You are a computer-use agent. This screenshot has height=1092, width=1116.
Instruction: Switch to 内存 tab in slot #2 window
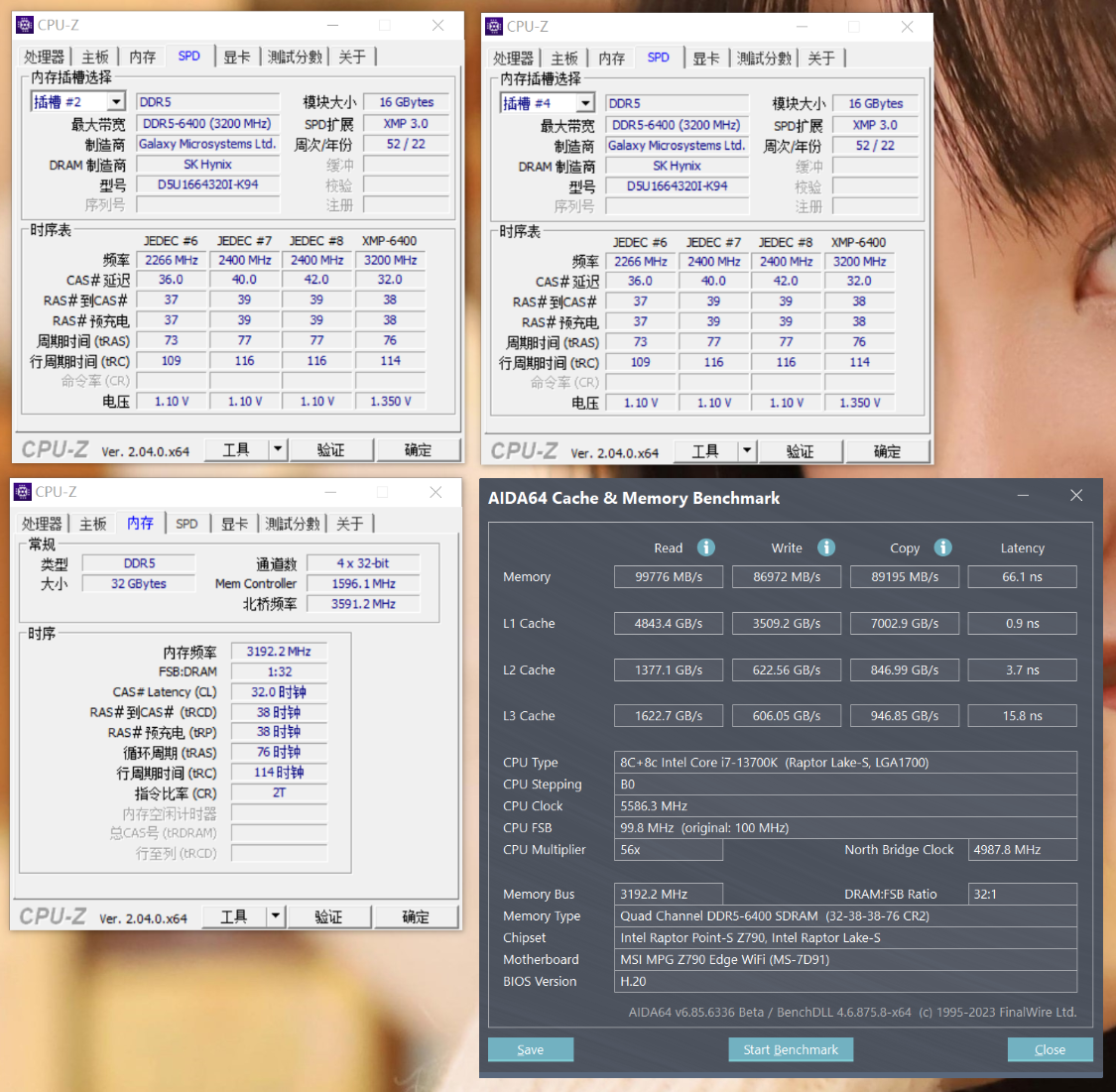point(142,57)
